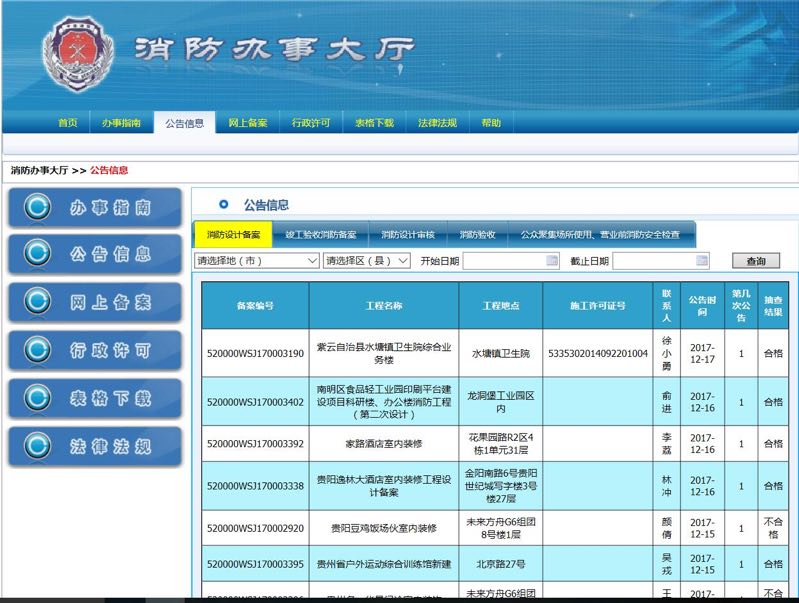Click the 办事指南 sidebar button
Image resolution: width=799 pixels, height=603 pixels.
(x=95, y=207)
